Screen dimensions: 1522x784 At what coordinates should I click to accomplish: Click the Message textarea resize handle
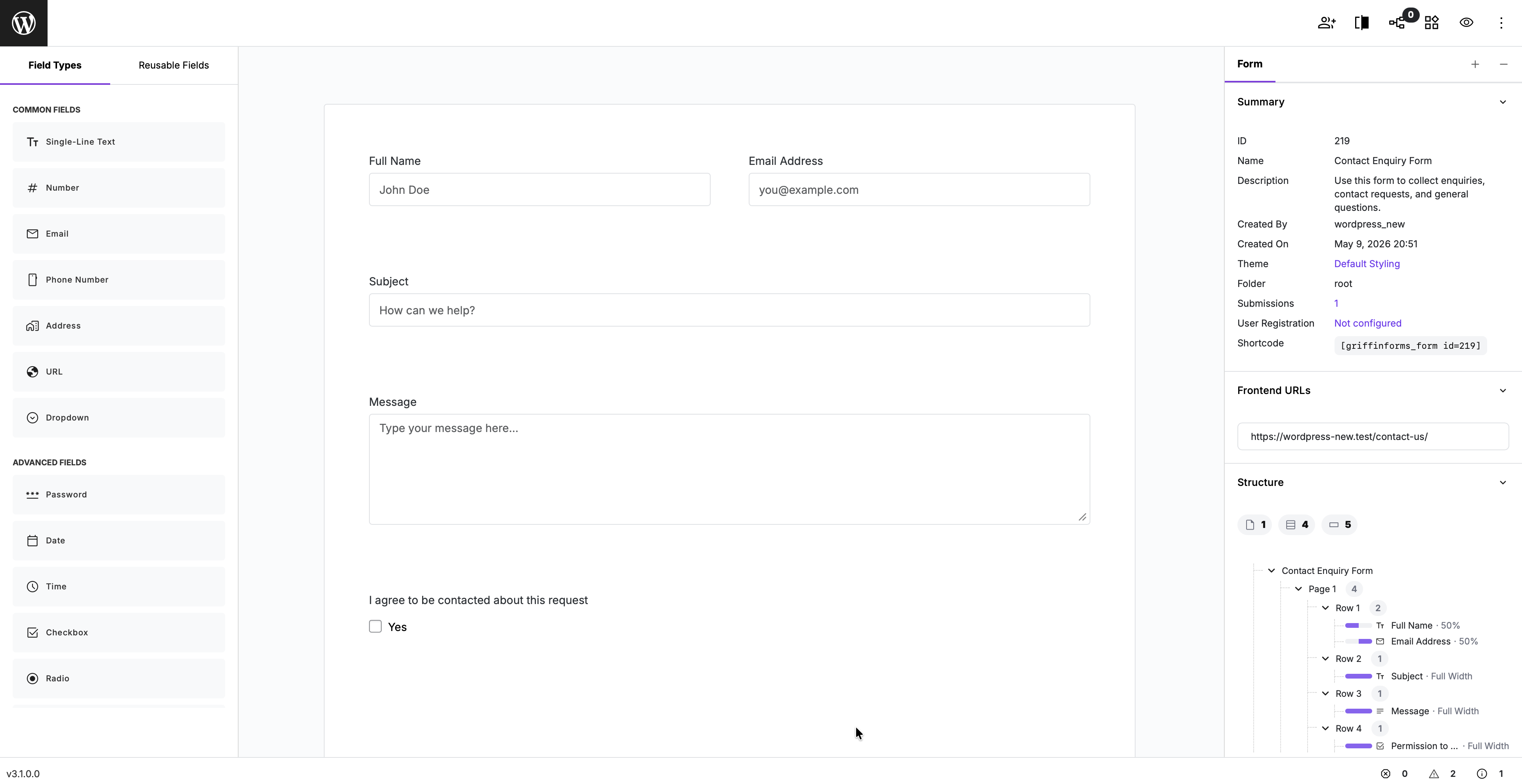click(x=1082, y=517)
